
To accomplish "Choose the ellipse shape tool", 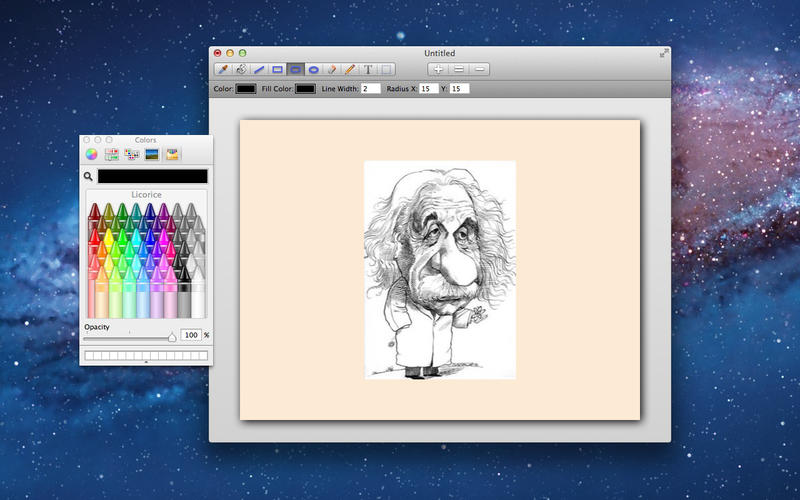I will (314, 69).
